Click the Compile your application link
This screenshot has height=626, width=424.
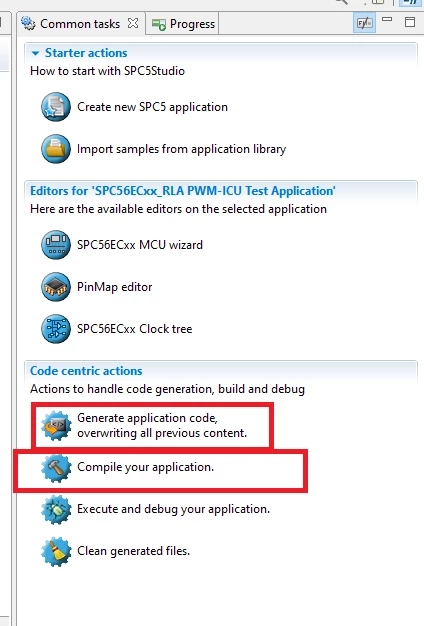tap(145, 467)
